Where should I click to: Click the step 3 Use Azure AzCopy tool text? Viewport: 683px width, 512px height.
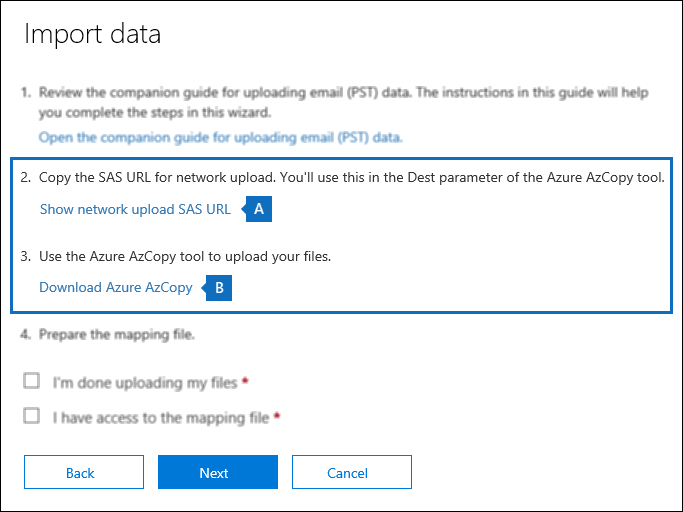tap(185, 256)
